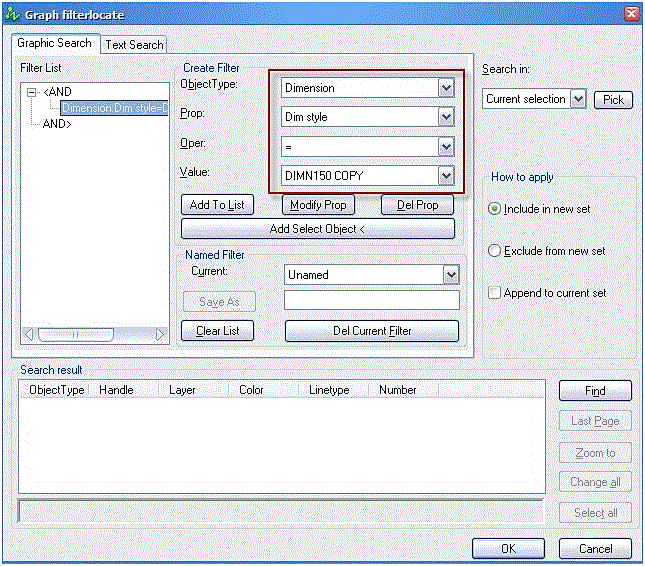Click the Color column header
Viewport: 645px width, 566px height.
pyautogui.click(x=264, y=390)
